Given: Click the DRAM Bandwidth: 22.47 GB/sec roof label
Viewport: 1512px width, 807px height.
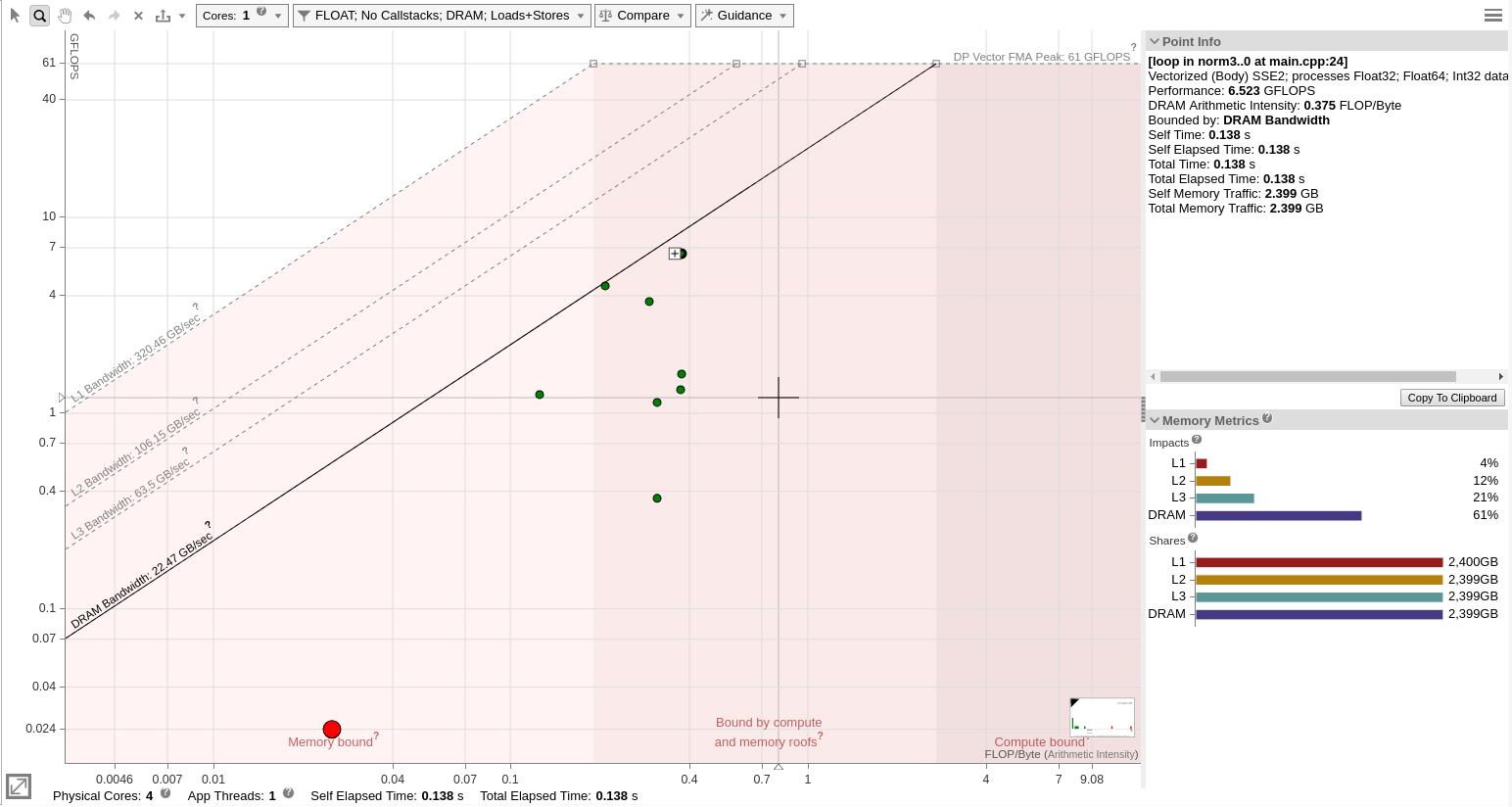Looking at the screenshot, I should click(x=142, y=582).
